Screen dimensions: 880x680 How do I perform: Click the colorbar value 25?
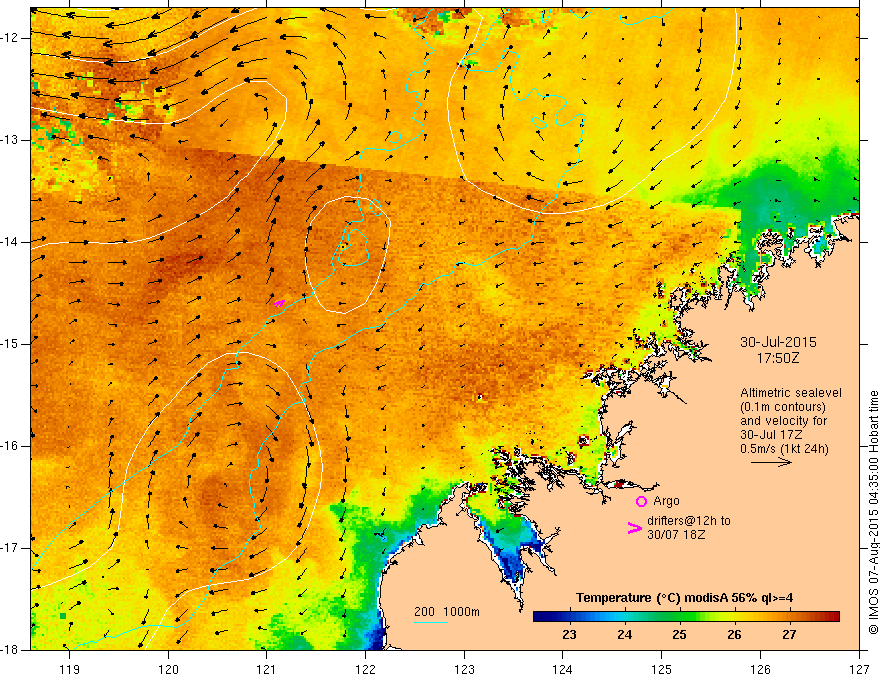pyautogui.click(x=679, y=635)
